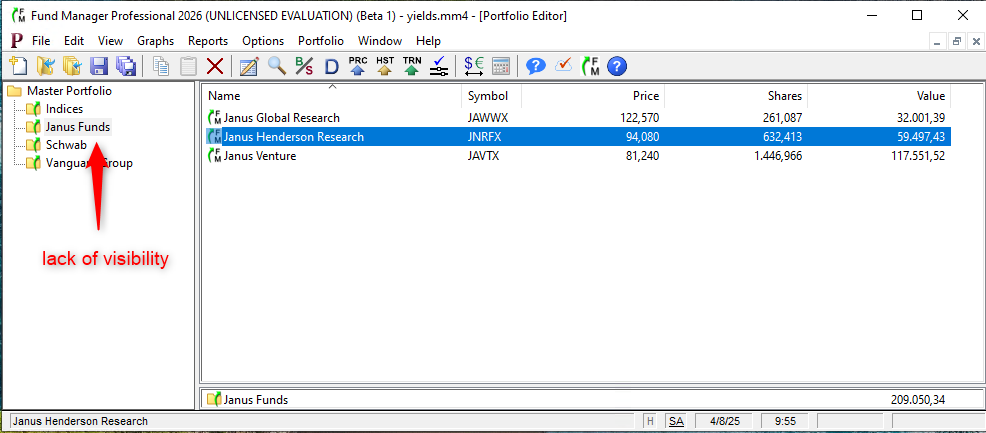Image resolution: width=986 pixels, height=433 pixels.
Task: Click the PRC price update icon
Action: pos(358,66)
